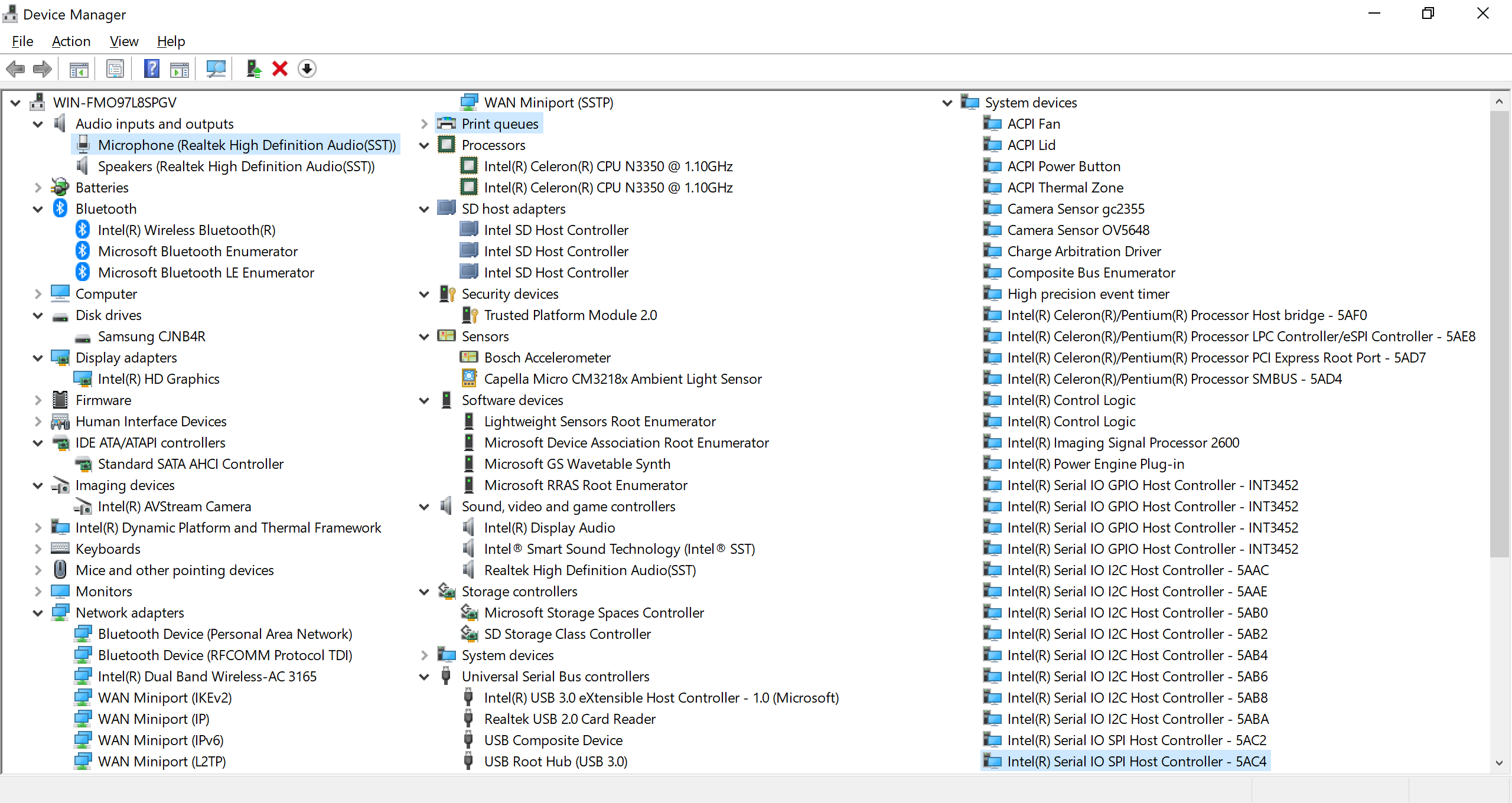Expand the Monitors node
The image size is (1512, 803).
click(x=38, y=592)
